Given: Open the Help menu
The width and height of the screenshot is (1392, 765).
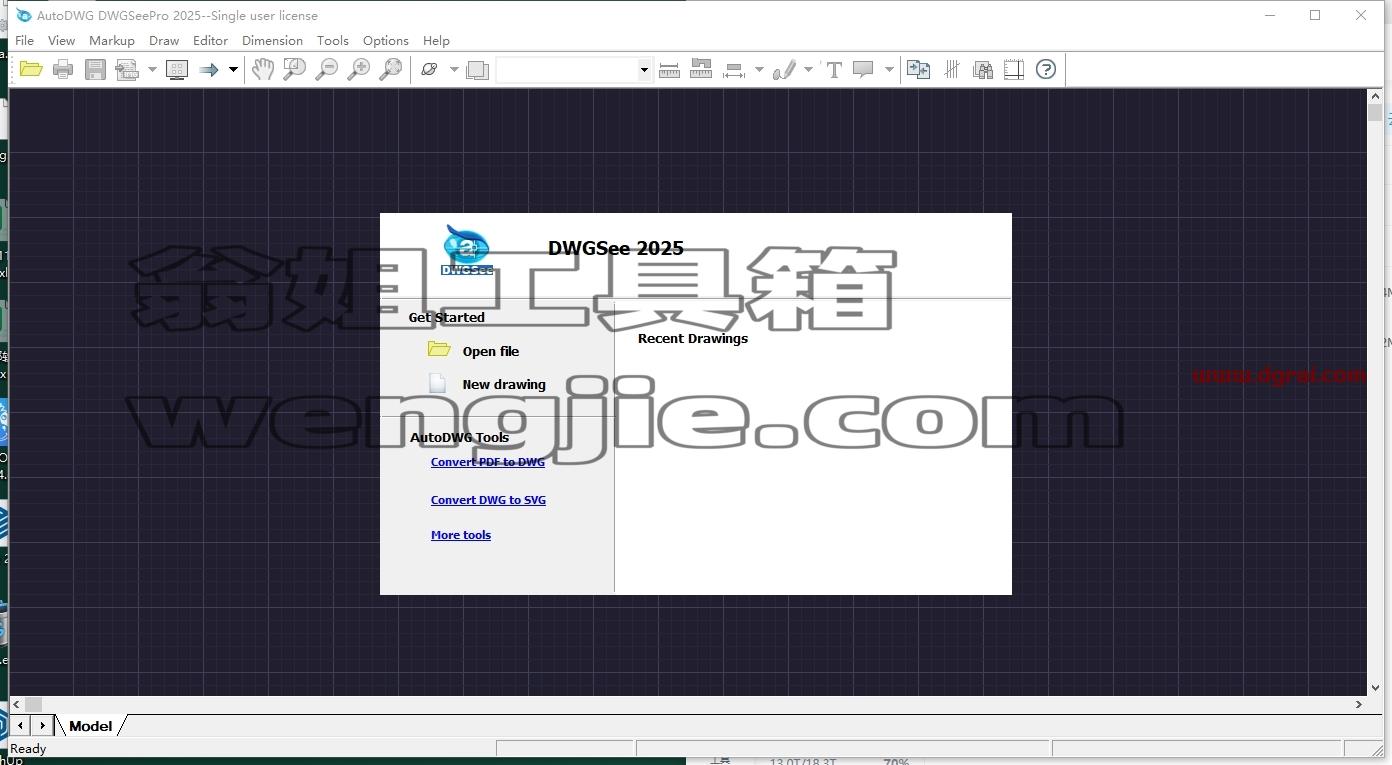Looking at the screenshot, I should coord(436,40).
